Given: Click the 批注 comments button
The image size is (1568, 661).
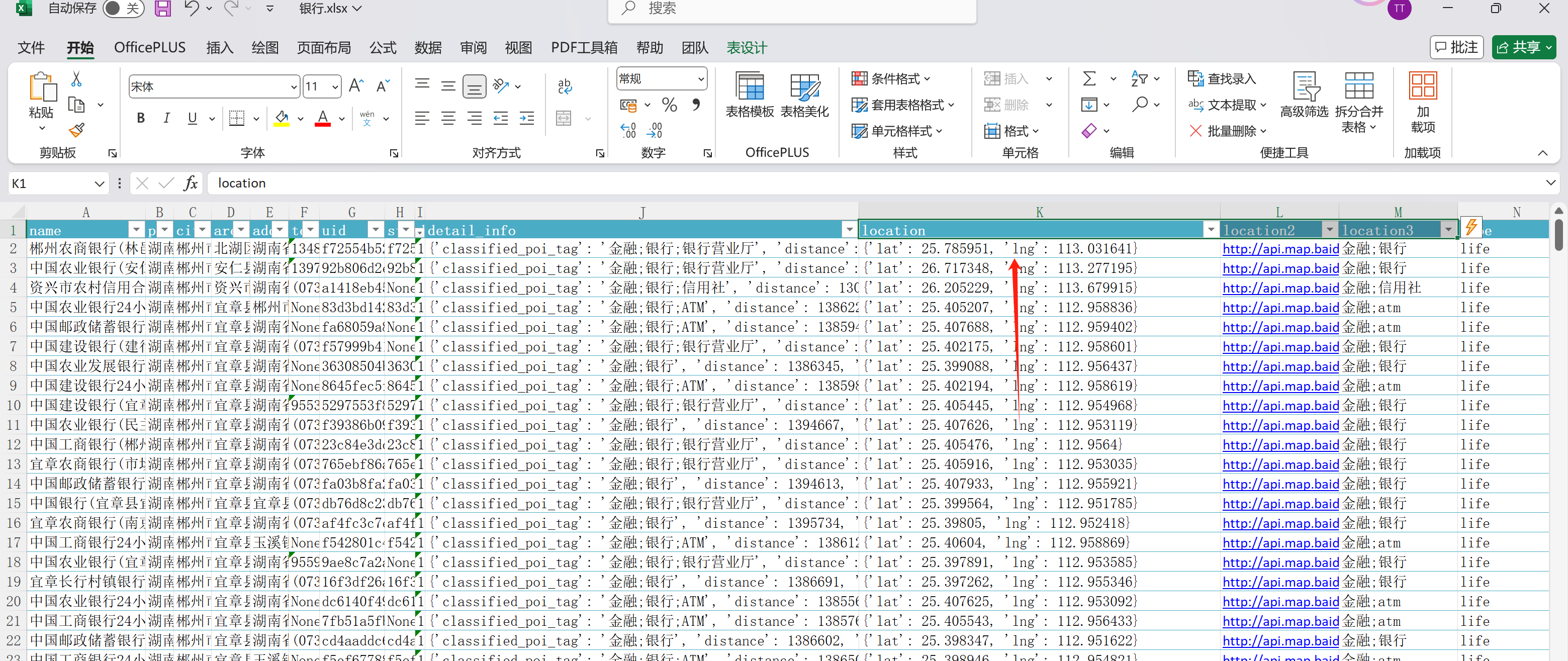Looking at the screenshot, I should (x=1456, y=47).
